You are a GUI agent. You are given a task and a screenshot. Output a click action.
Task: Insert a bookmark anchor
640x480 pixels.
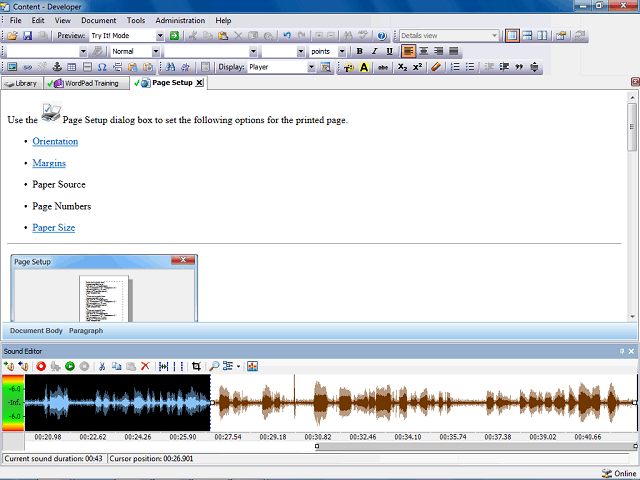(x=57, y=67)
